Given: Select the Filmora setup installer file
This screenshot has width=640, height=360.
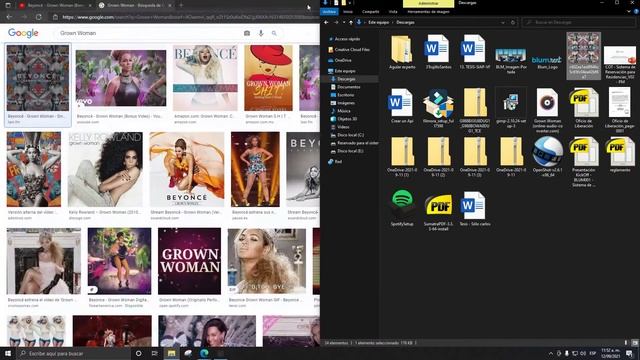Looking at the screenshot, I should [x=438, y=109].
